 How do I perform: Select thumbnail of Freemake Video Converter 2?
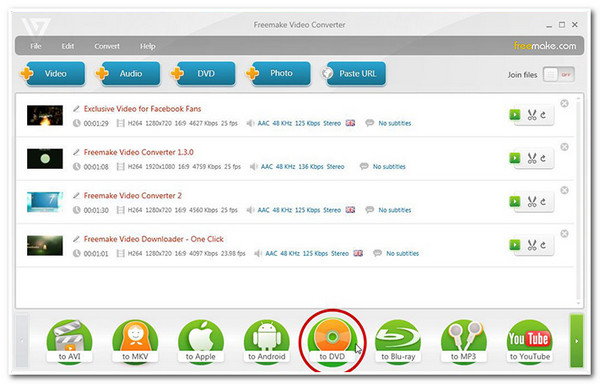point(45,202)
